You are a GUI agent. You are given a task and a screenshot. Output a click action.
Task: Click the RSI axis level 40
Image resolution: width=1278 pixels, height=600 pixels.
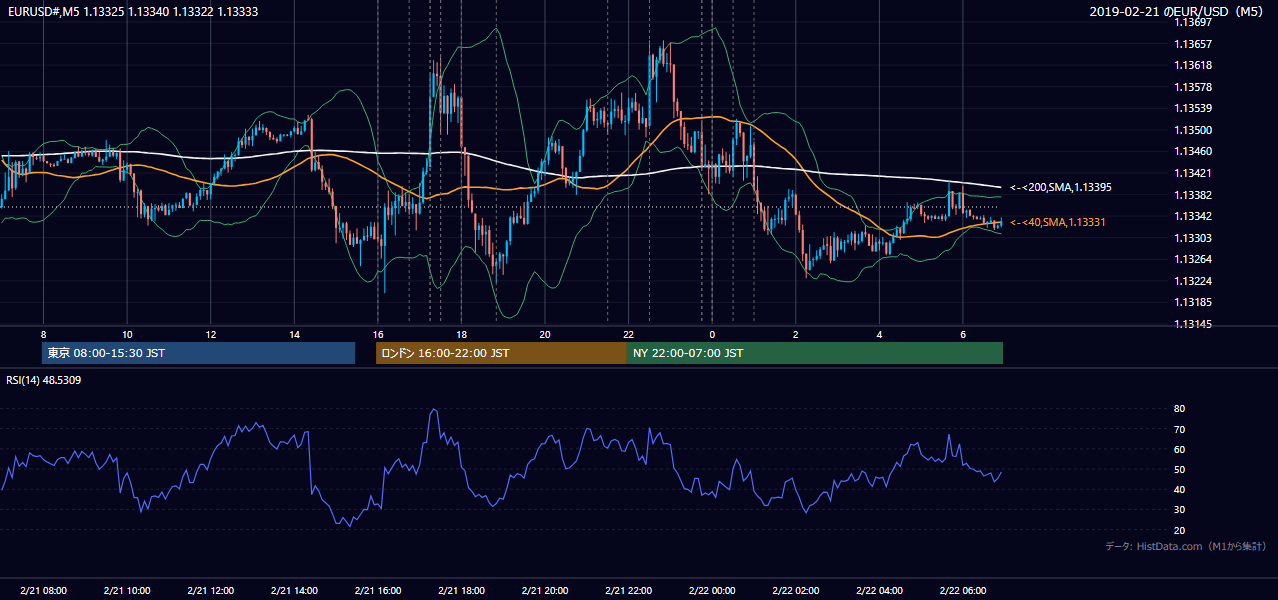pyautogui.click(x=1179, y=489)
